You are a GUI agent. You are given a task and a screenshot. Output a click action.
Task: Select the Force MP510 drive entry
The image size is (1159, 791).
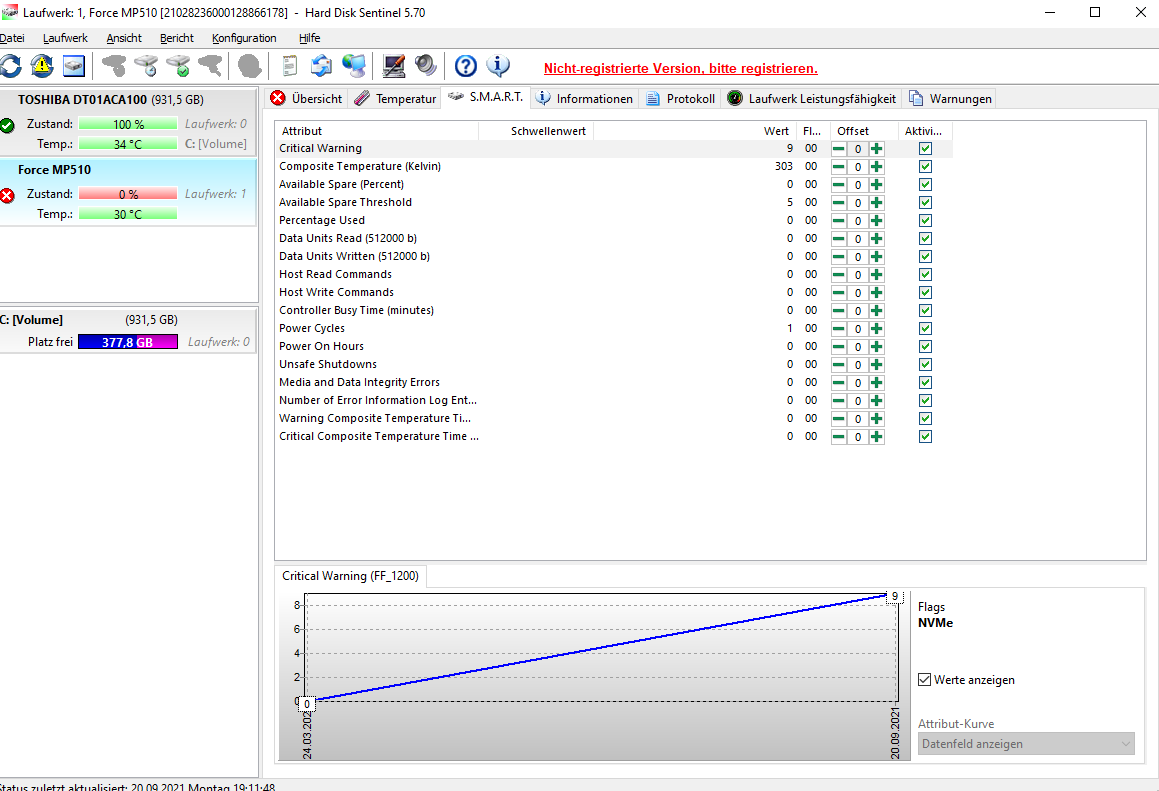click(127, 191)
